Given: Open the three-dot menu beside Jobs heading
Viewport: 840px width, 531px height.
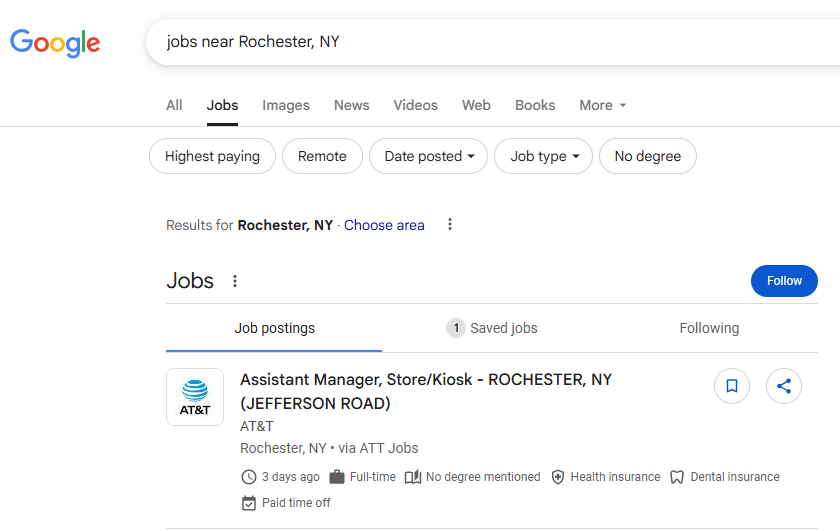Looking at the screenshot, I should pyautogui.click(x=235, y=281).
